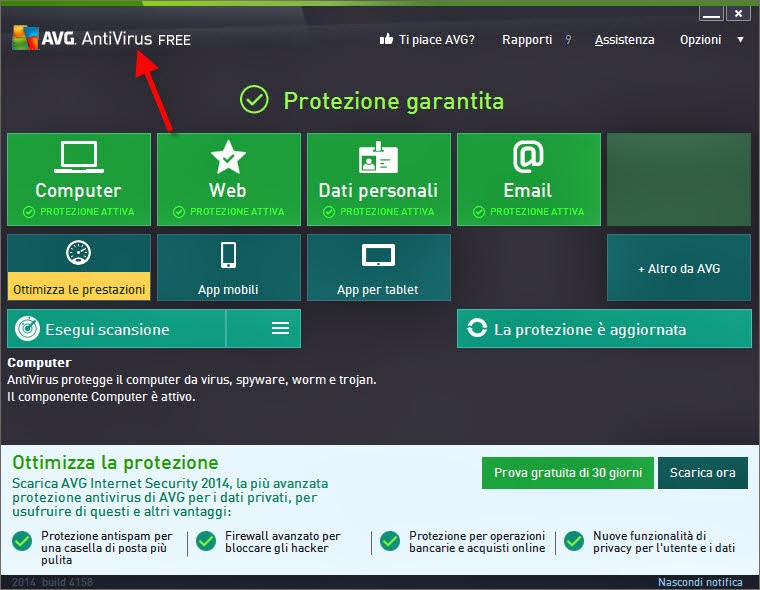760x590 pixels.
Task: Click the Firewall avanzato green check icon
Action: (x=206, y=541)
